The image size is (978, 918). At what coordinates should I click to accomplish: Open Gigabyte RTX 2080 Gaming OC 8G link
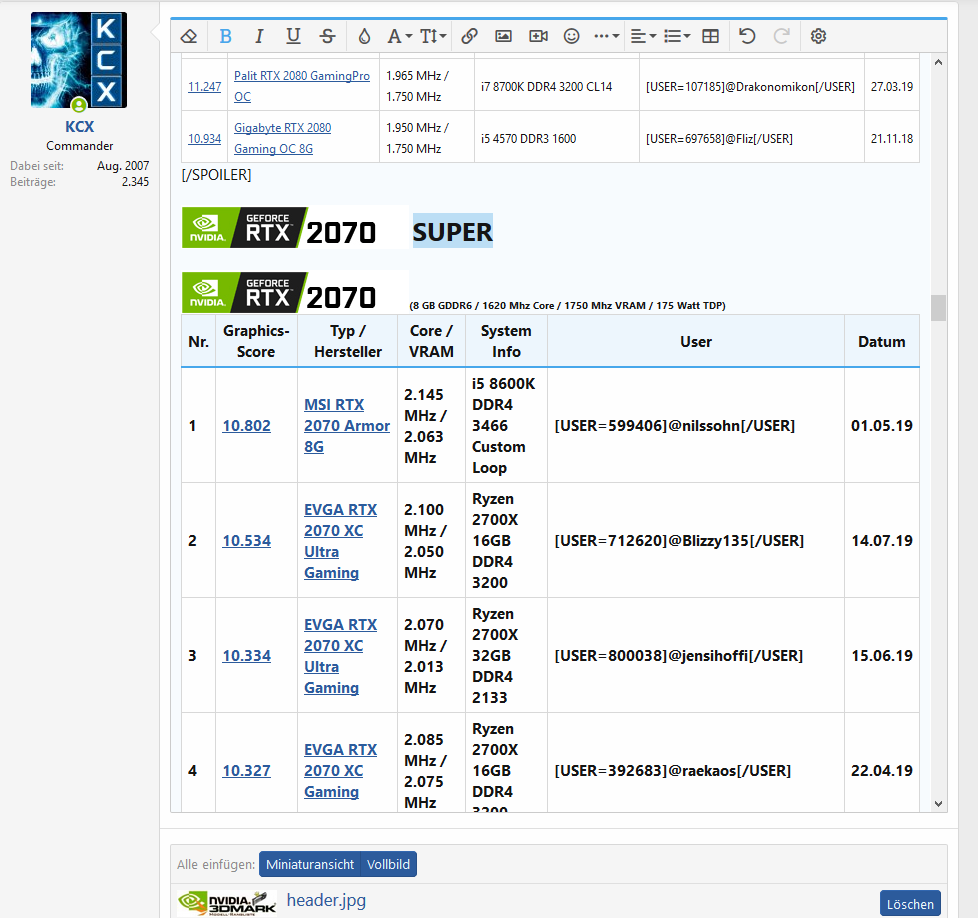coord(283,138)
